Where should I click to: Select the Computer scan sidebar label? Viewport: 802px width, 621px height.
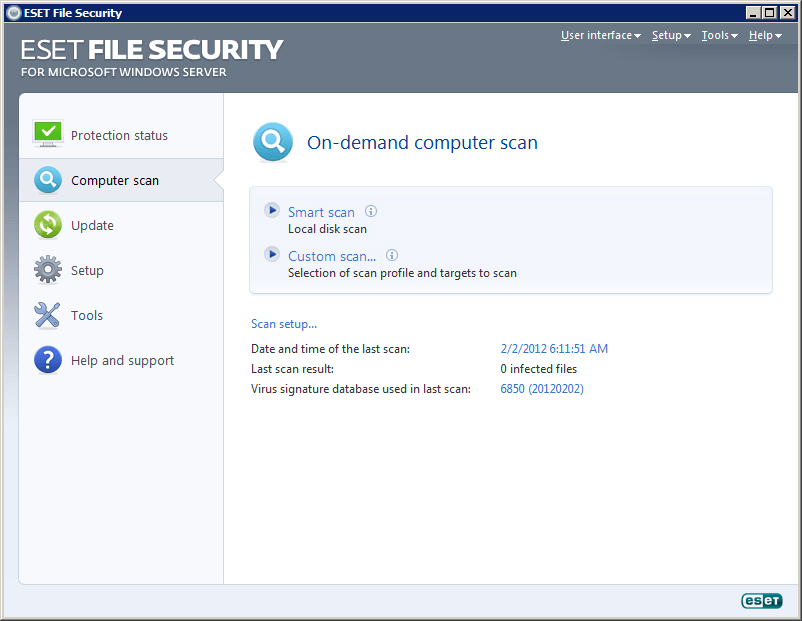[x=115, y=181]
